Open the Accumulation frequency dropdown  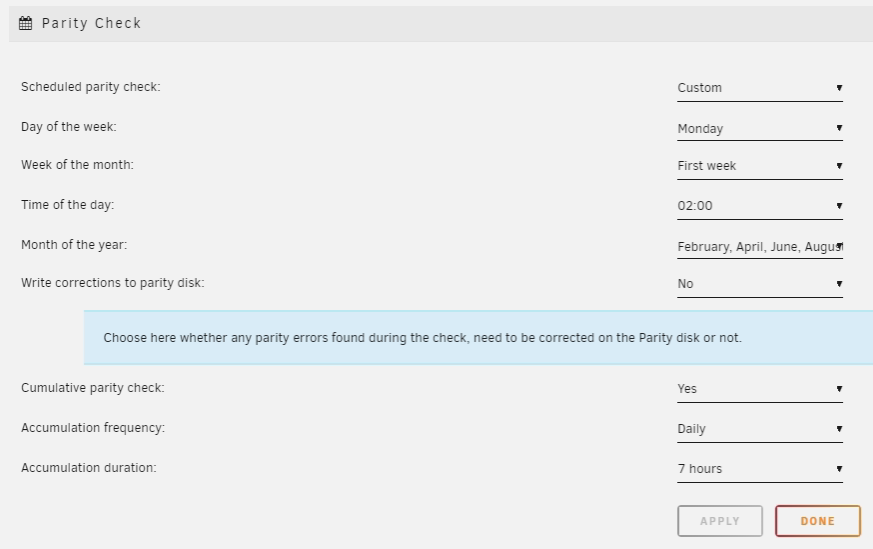pyautogui.click(x=760, y=429)
